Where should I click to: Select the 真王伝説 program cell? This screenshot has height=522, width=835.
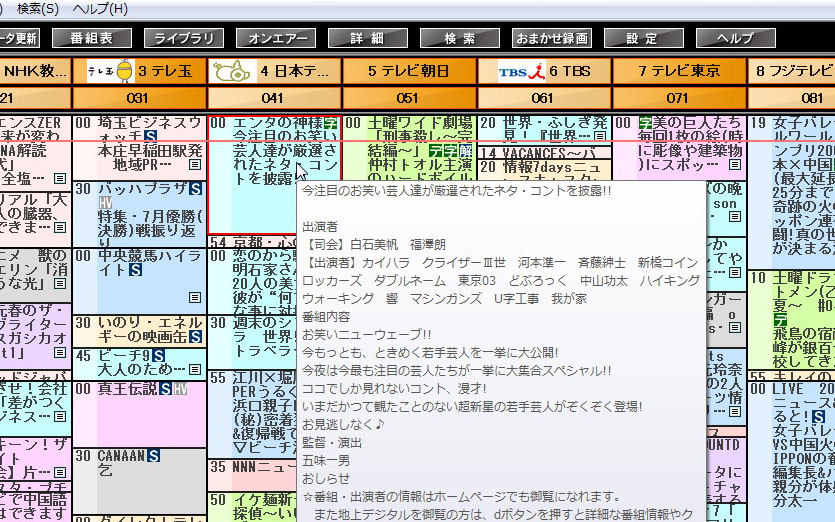(x=139, y=414)
